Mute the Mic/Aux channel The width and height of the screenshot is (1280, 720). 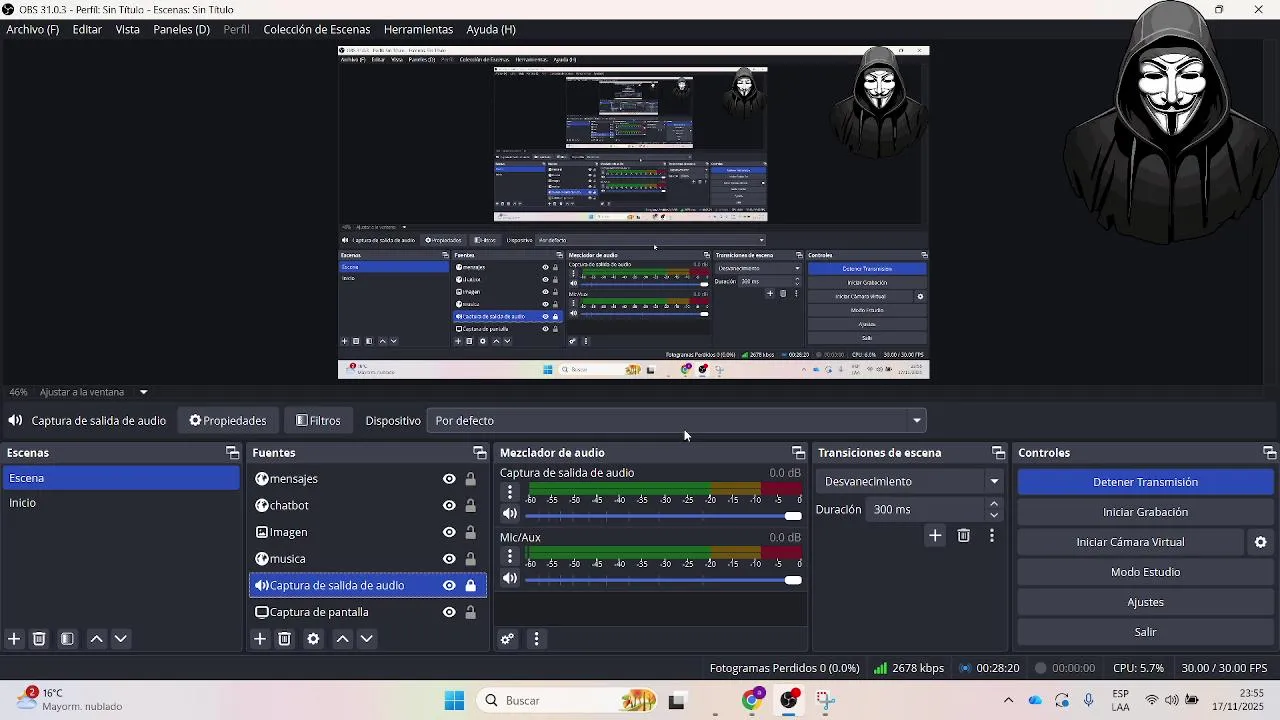click(x=510, y=579)
